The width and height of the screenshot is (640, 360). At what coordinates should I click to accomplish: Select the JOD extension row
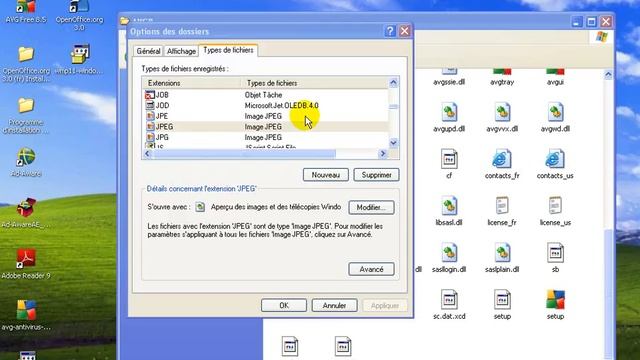pyautogui.click(x=266, y=105)
